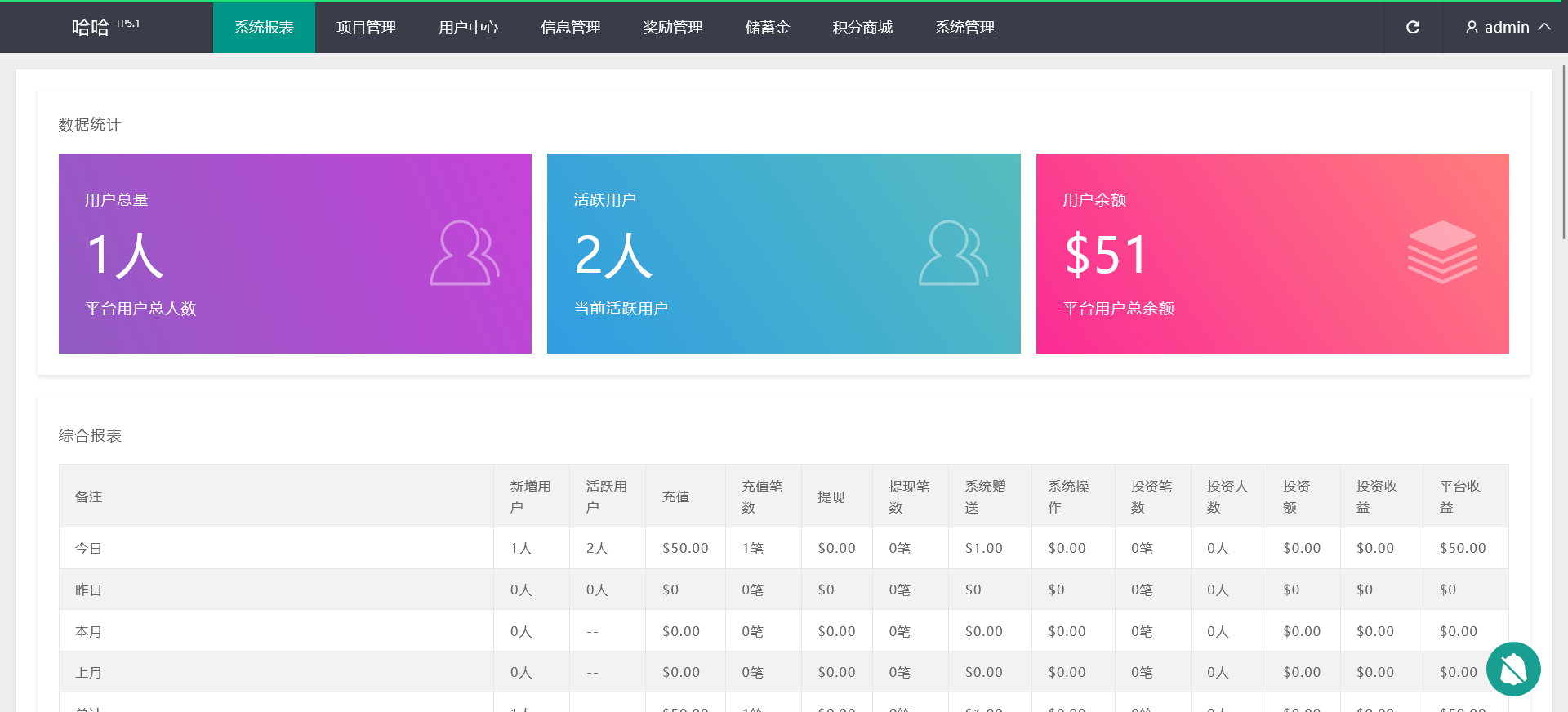Click the users icon on 活跃用户 card

point(952,253)
